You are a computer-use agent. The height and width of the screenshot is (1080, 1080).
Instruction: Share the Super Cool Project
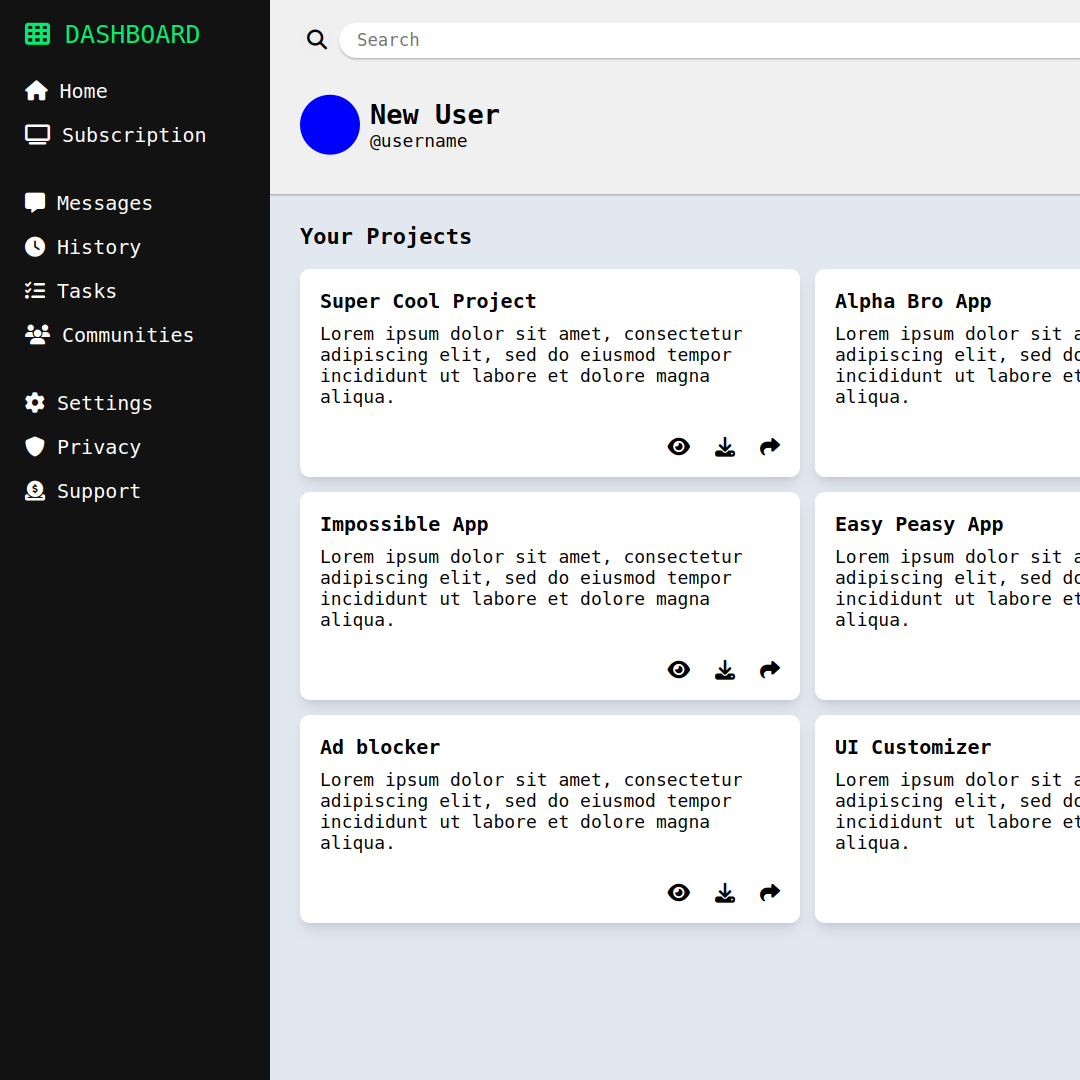coord(769,446)
